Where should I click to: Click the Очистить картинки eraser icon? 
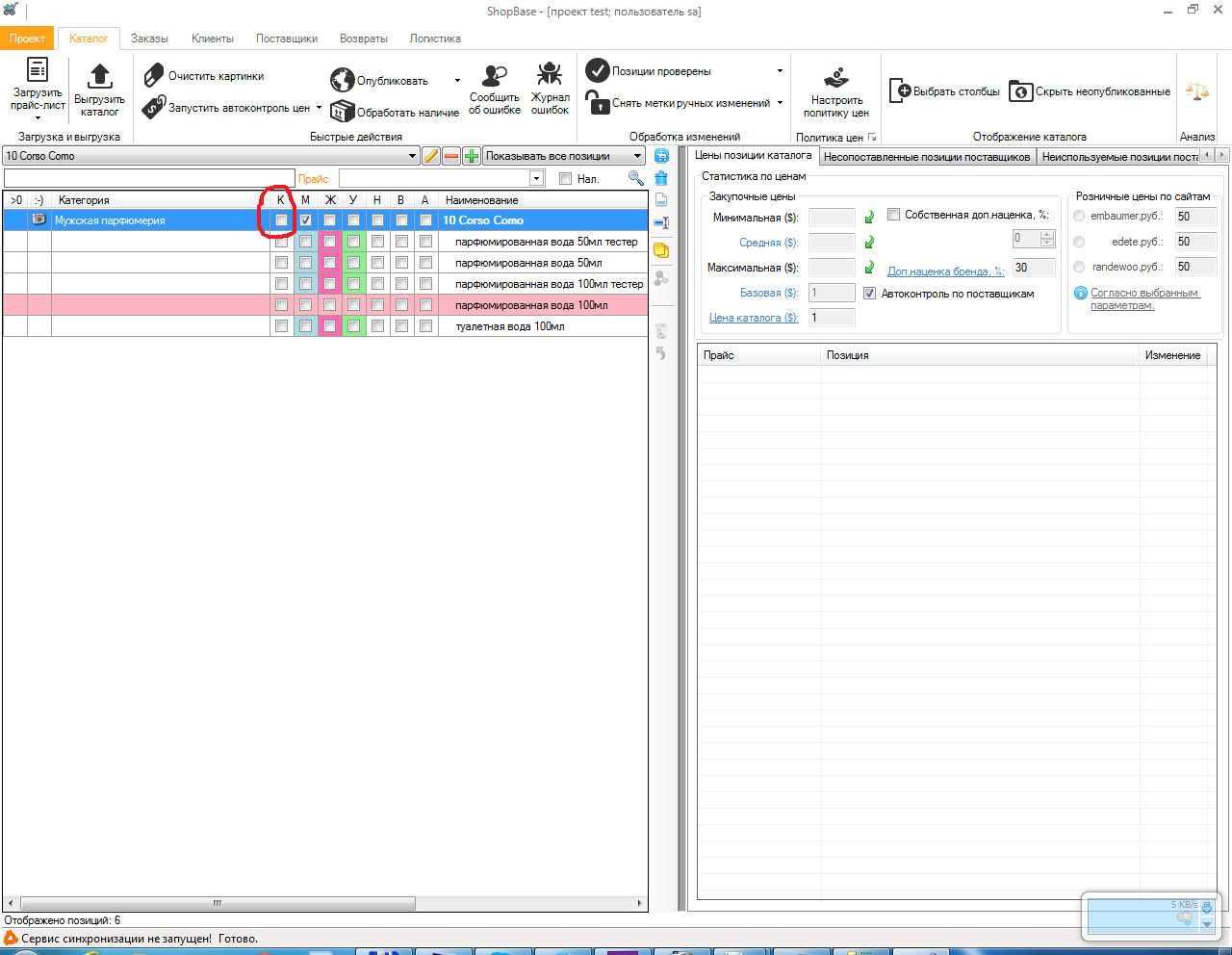coord(154,75)
